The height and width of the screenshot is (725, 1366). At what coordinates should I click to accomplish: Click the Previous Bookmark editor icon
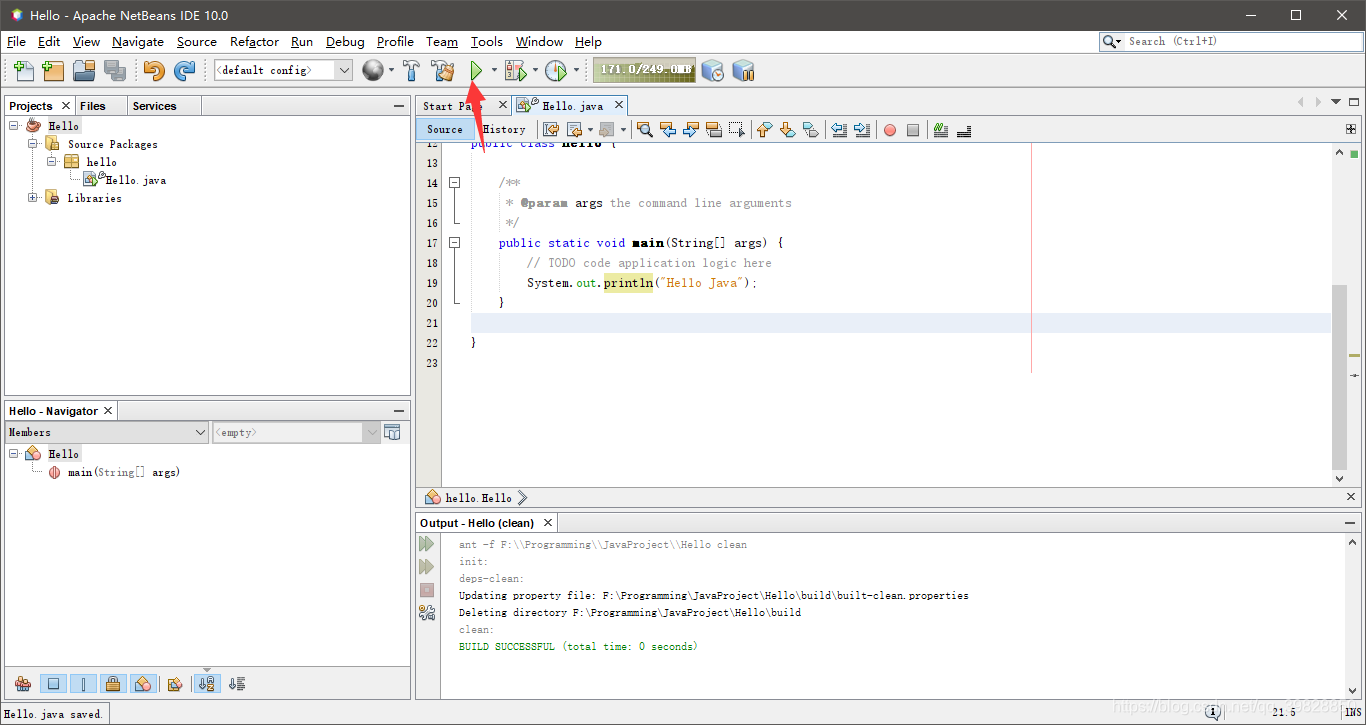point(763,129)
